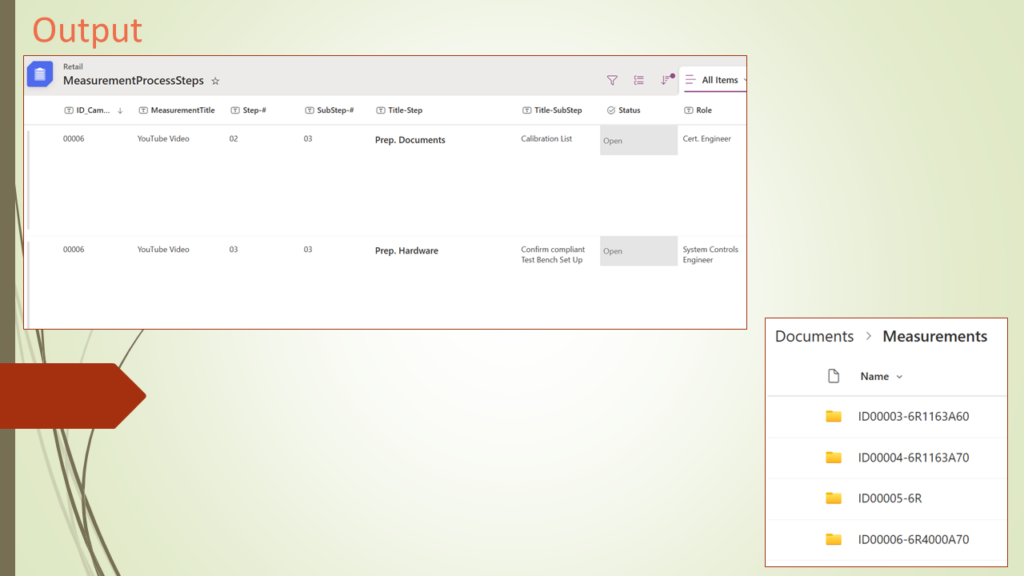Click Open status in Prep. Hardware row
1024x576 pixels.
click(639, 251)
